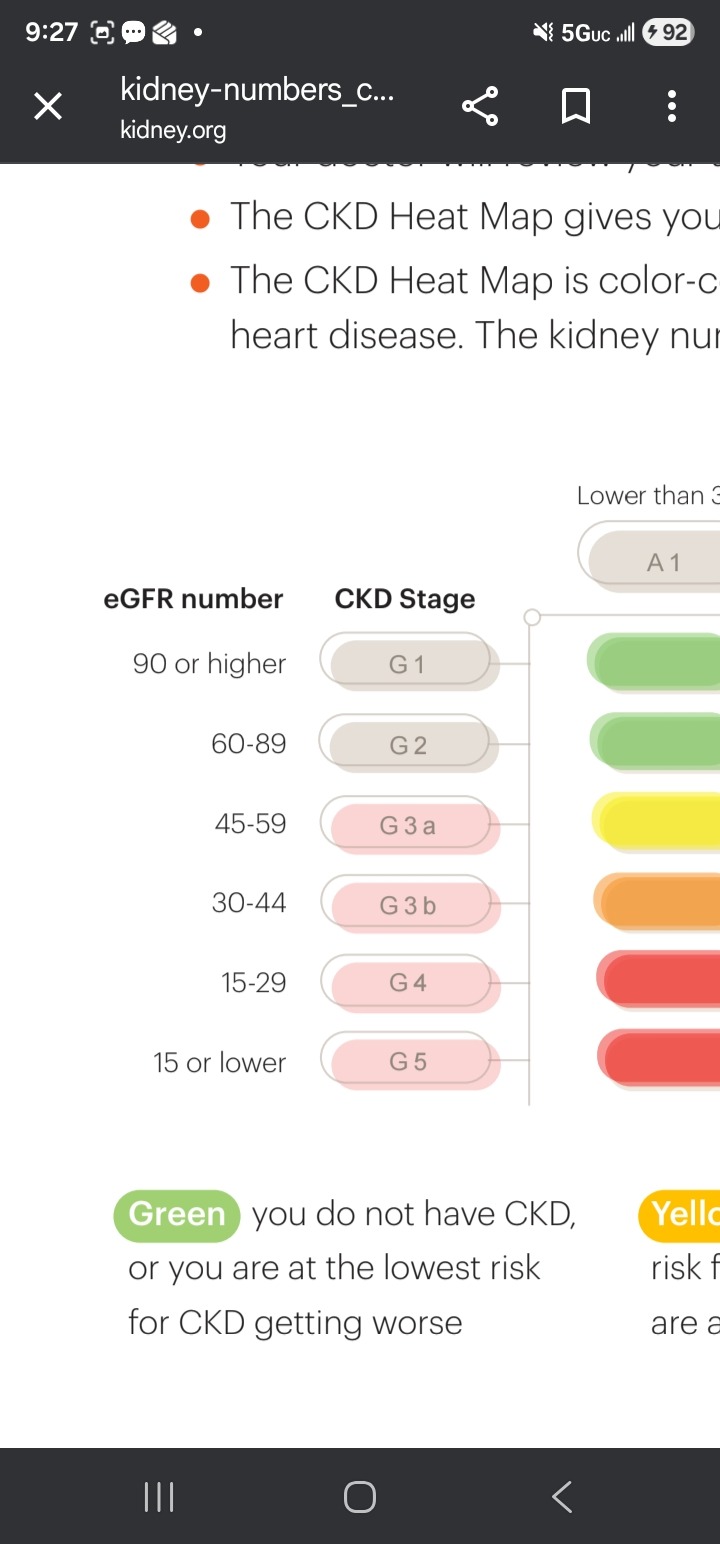Select the G2 stage pill
Viewport: 720px width, 1544px height.
pos(408,744)
